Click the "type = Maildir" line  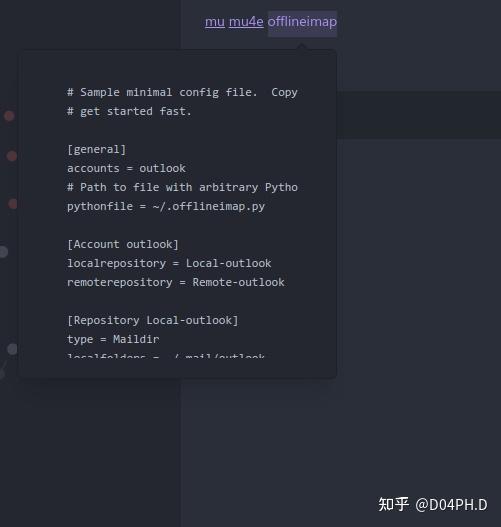point(113,339)
